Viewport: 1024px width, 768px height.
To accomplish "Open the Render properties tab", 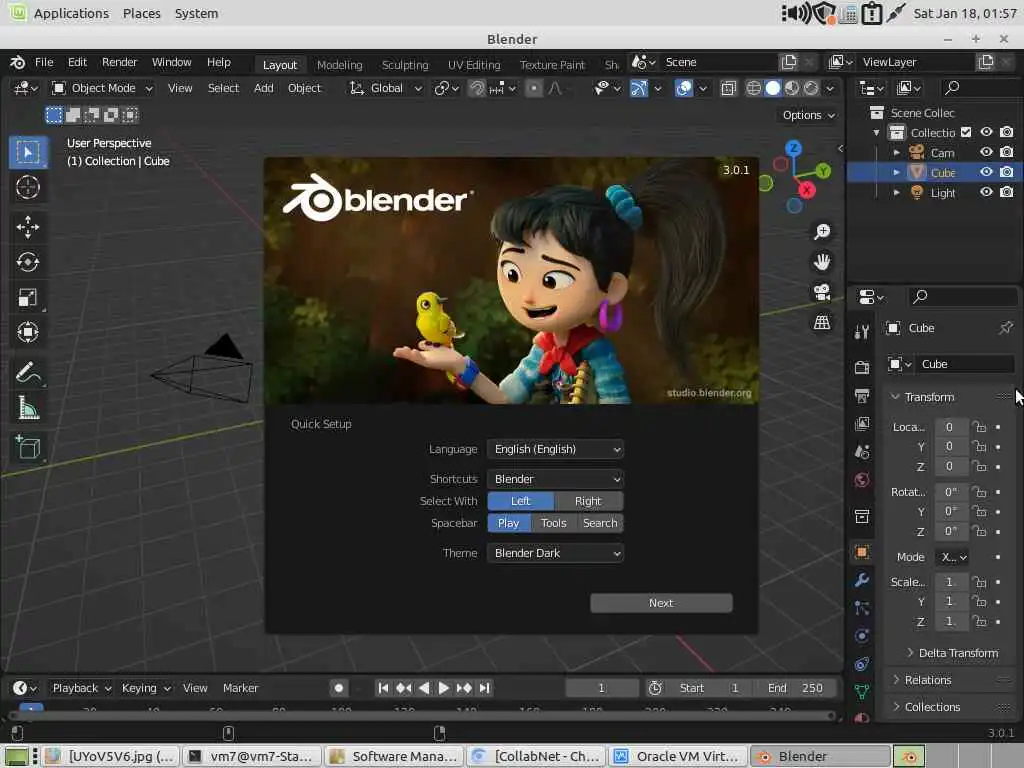I will [862, 368].
